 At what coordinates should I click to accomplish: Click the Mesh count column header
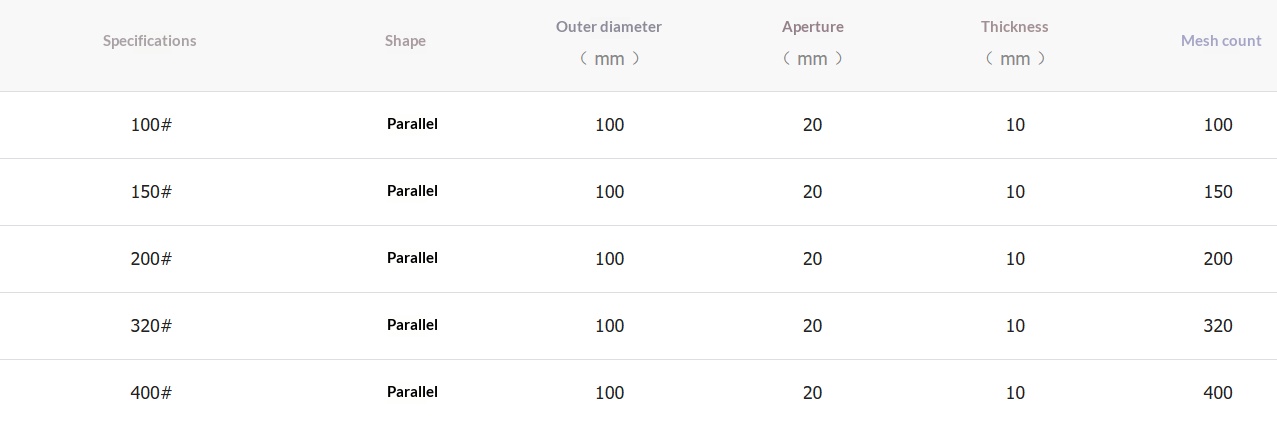[x=1220, y=41]
